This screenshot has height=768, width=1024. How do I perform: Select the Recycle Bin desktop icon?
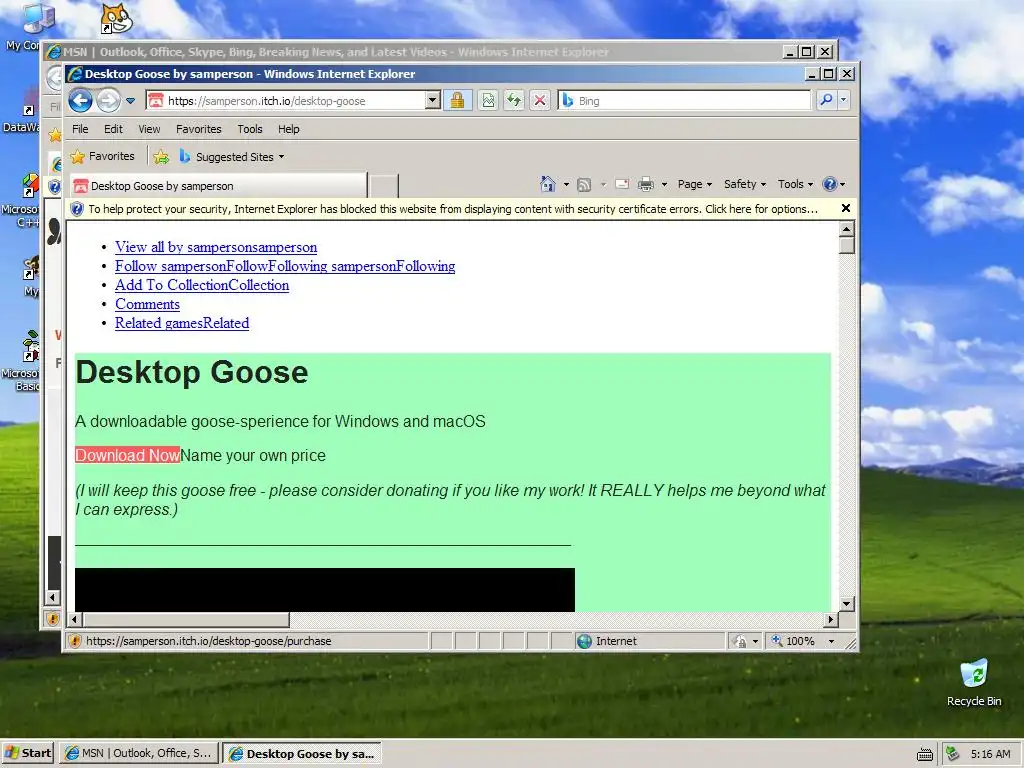(x=974, y=683)
